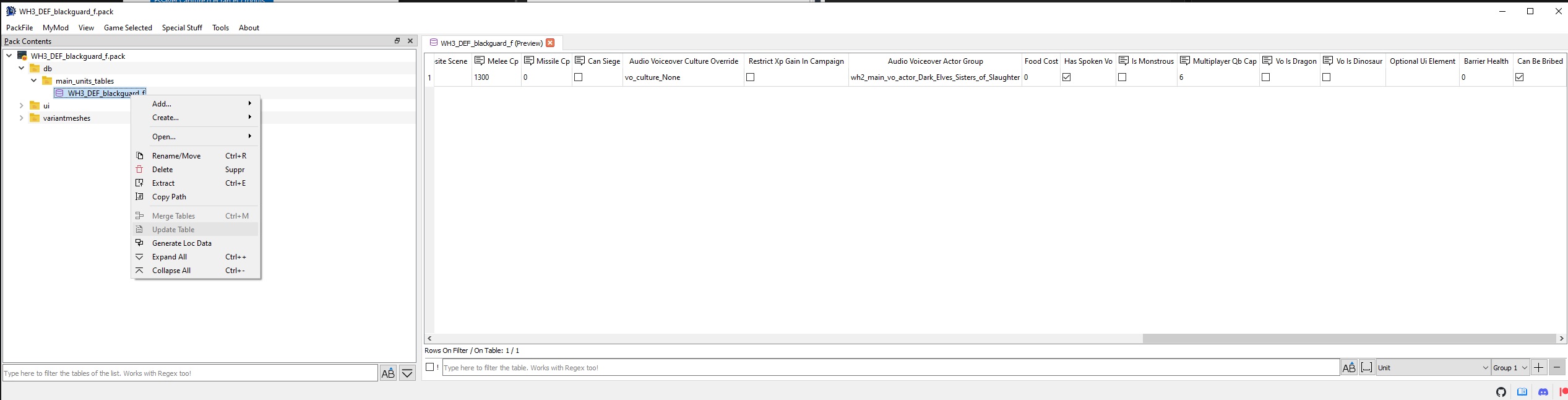Toggle case sensitive button for pack filter

pos(388,373)
